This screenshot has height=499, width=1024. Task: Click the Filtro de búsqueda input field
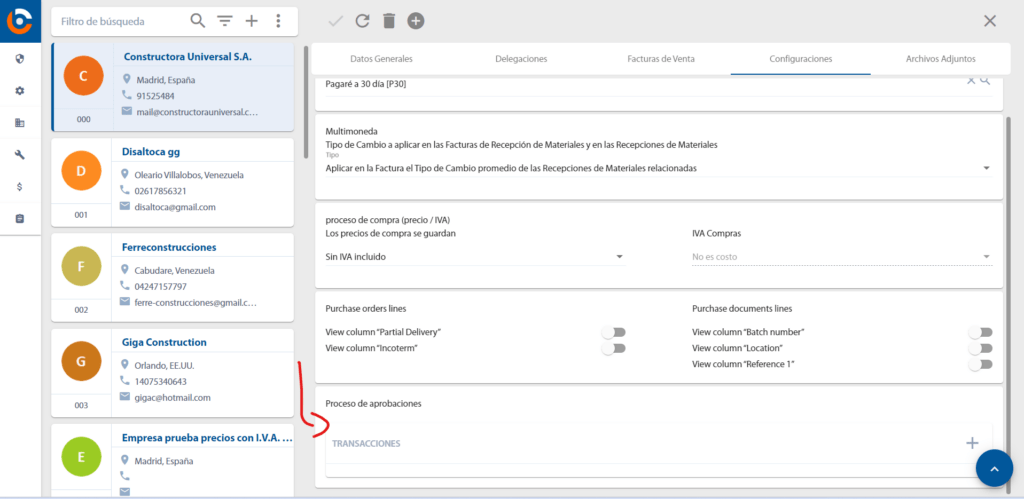click(x=120, y=21)
